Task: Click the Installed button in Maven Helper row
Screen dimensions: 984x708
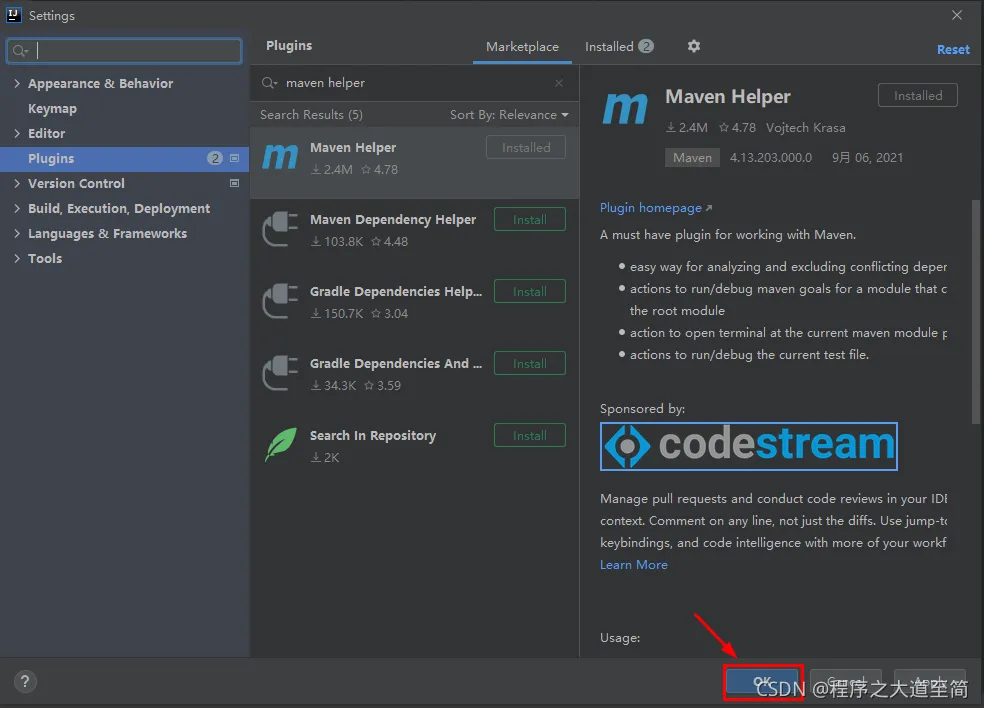Action: click(x=526, y=148)
